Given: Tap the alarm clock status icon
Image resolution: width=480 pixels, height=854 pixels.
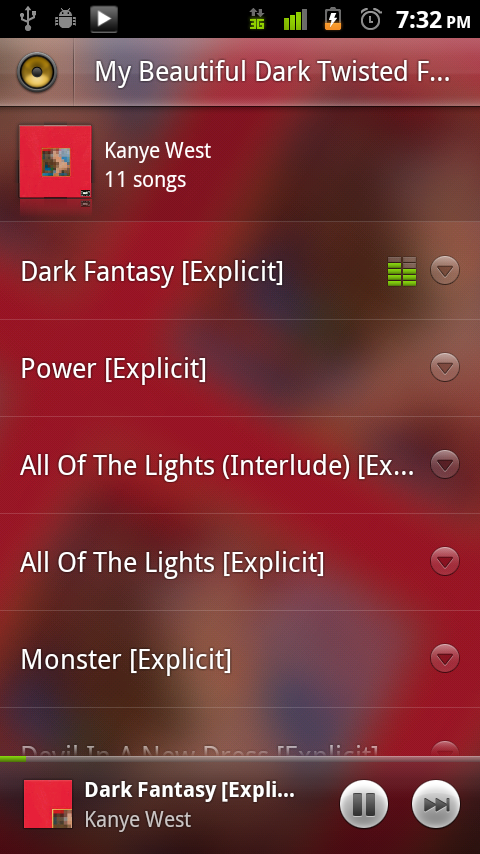Looking at the screenshot, I should pos(370,20).
